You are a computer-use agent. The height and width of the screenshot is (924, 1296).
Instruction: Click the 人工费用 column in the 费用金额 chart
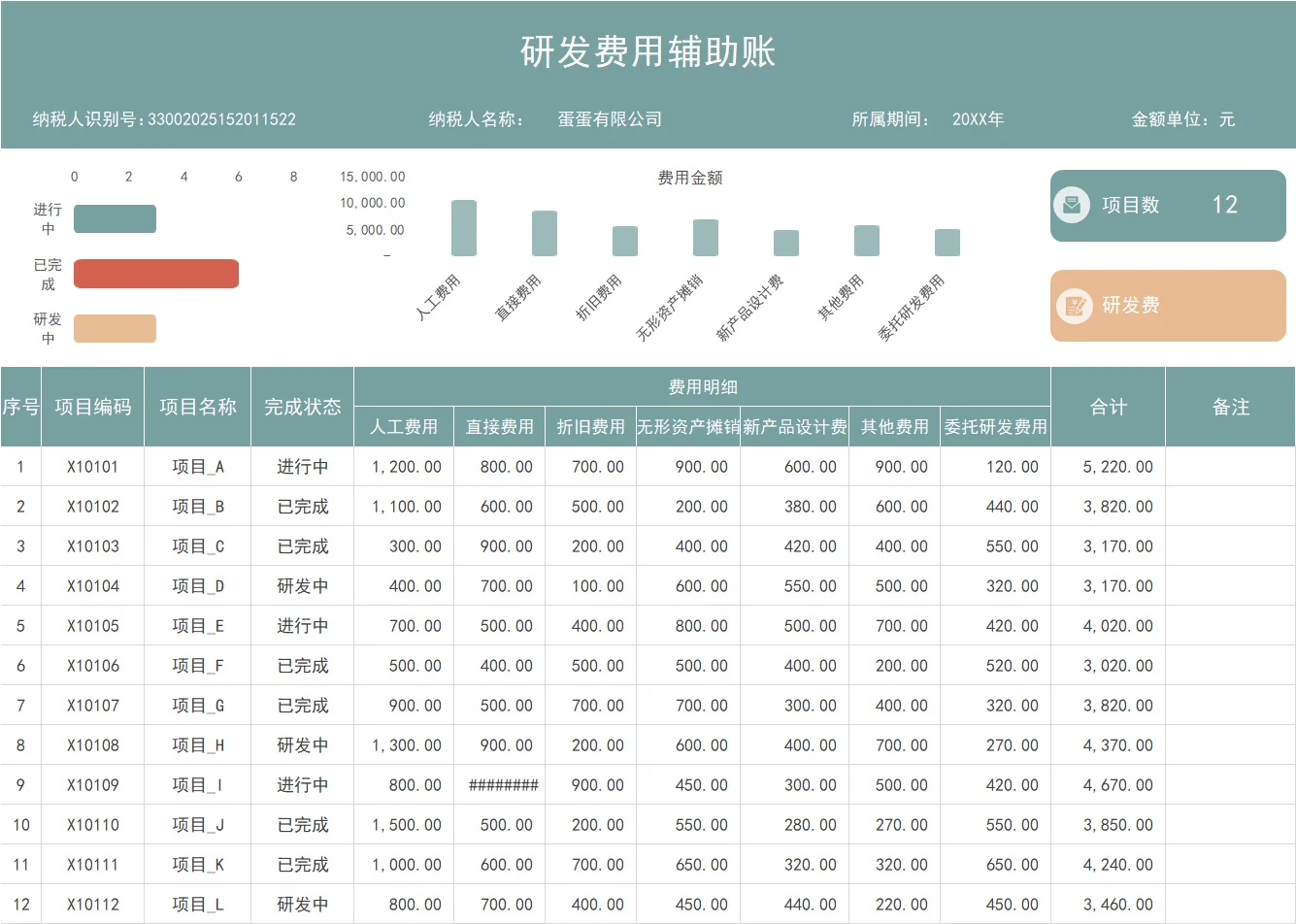coord(463,228)
